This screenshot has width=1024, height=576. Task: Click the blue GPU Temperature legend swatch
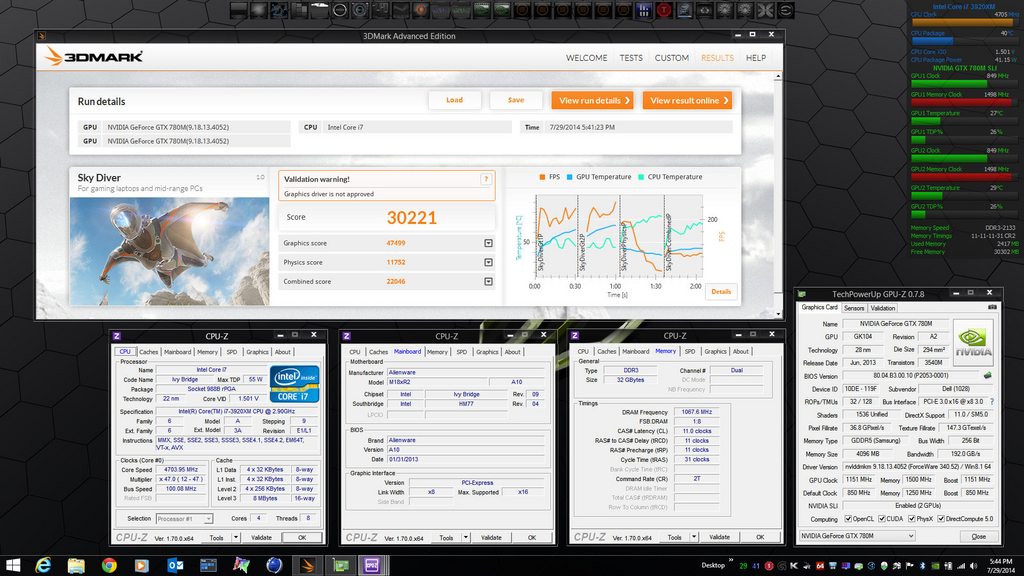[x=569, y=176]
